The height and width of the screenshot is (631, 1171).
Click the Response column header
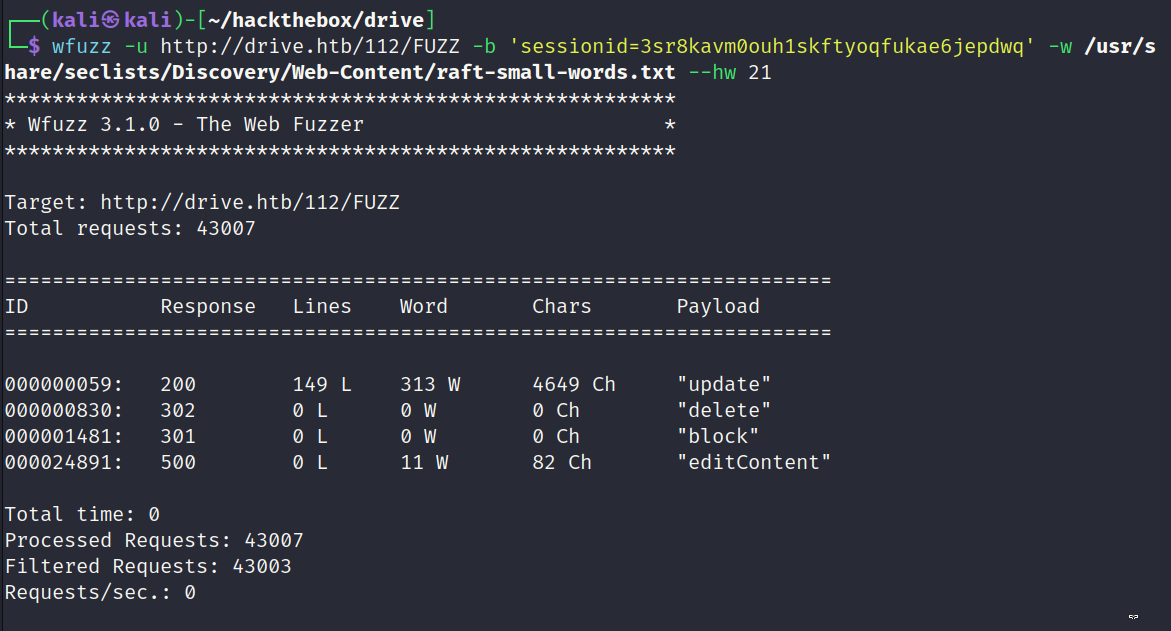click(x=208, y=307)
